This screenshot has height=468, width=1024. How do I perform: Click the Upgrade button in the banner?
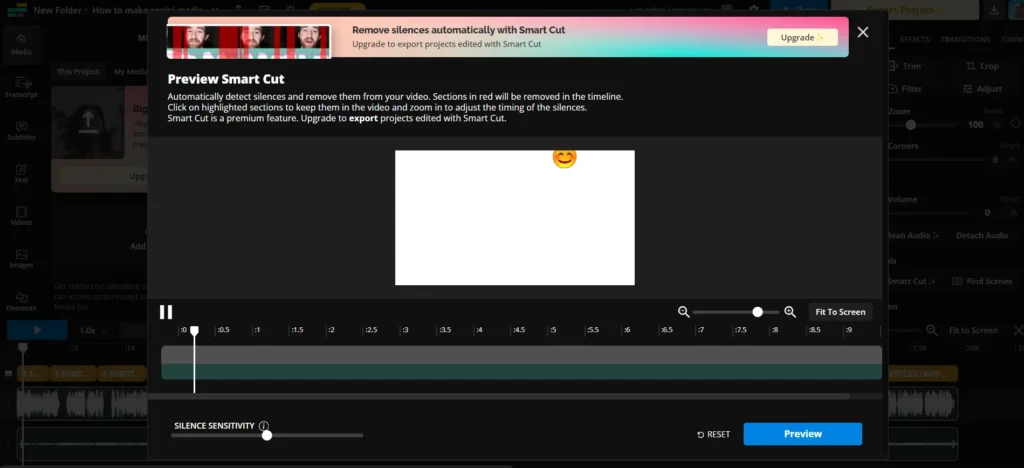802,37
